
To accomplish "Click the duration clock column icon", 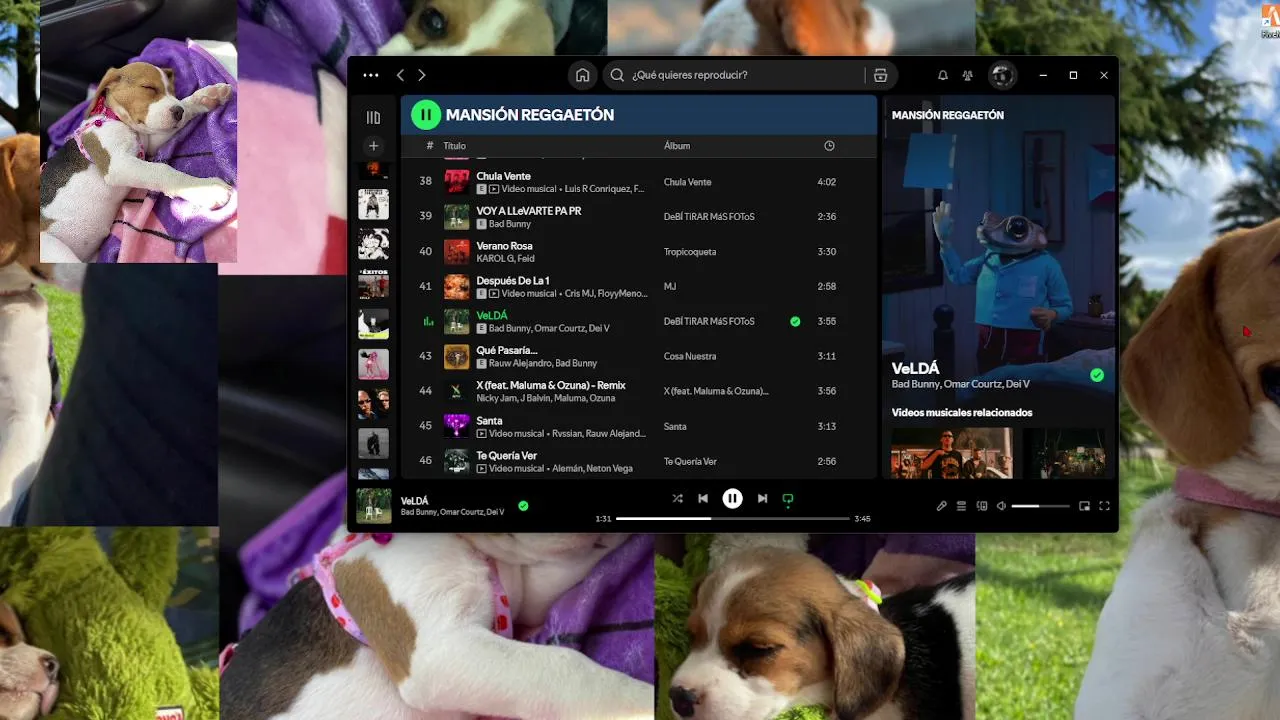I will tap(829, 146).
